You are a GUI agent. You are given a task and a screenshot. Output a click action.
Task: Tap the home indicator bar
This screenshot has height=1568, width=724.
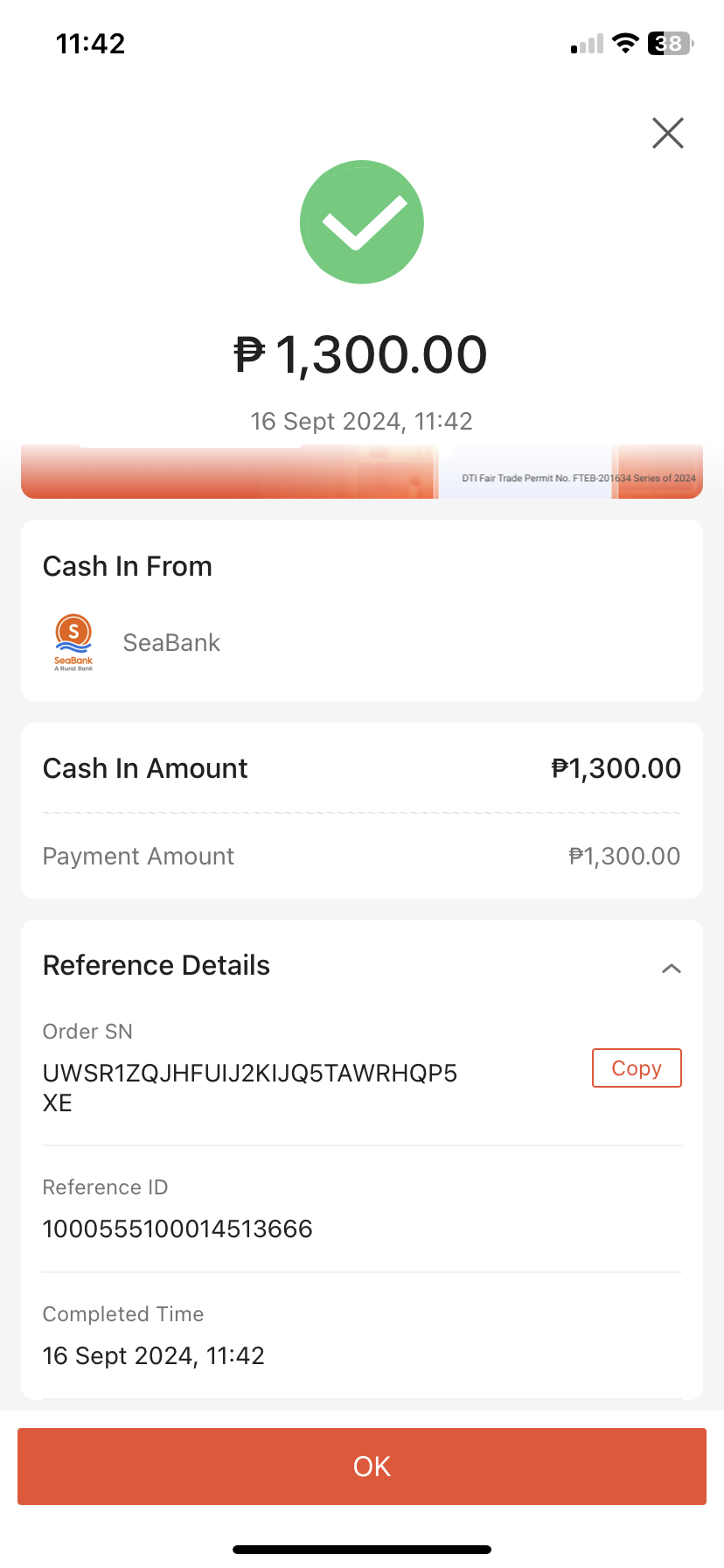pyautogui.click(x=362, y=1550)
